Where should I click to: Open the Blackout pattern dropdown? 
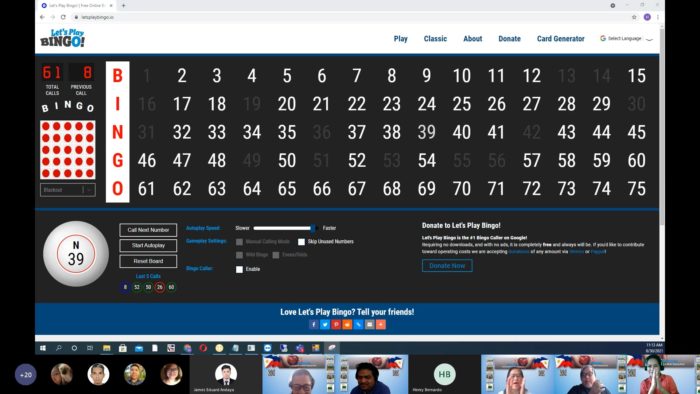coord(68,190)
